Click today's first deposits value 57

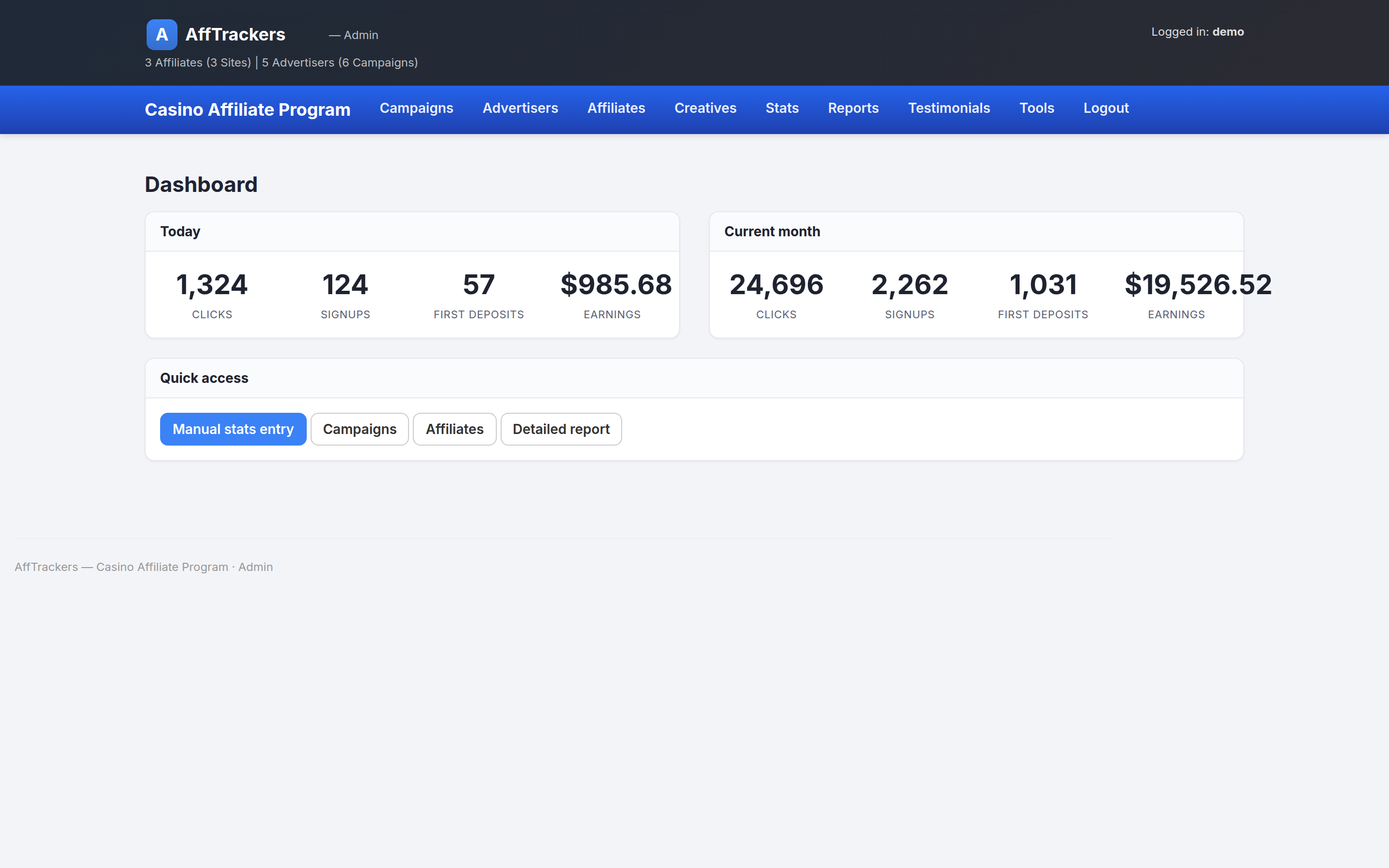click(479, 285)
